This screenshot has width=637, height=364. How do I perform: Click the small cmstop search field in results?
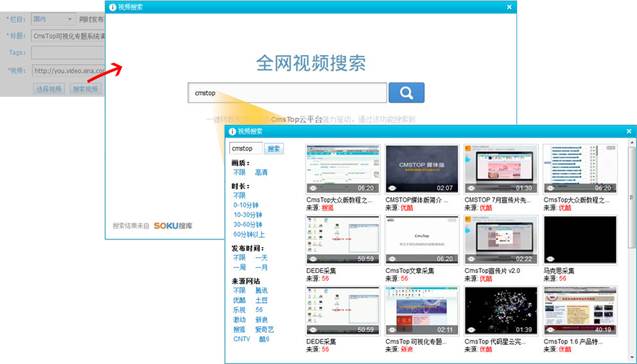tap(246, 148)
